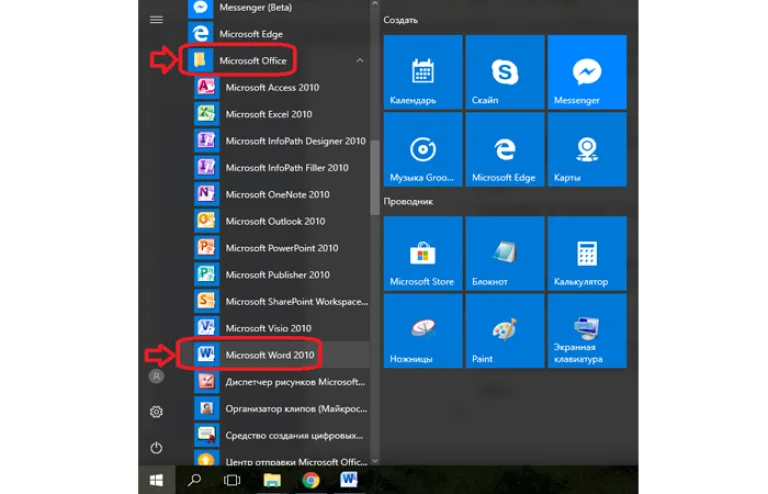Click the user account icon
Screen dimensions: 768x494
tap(156, 376)
